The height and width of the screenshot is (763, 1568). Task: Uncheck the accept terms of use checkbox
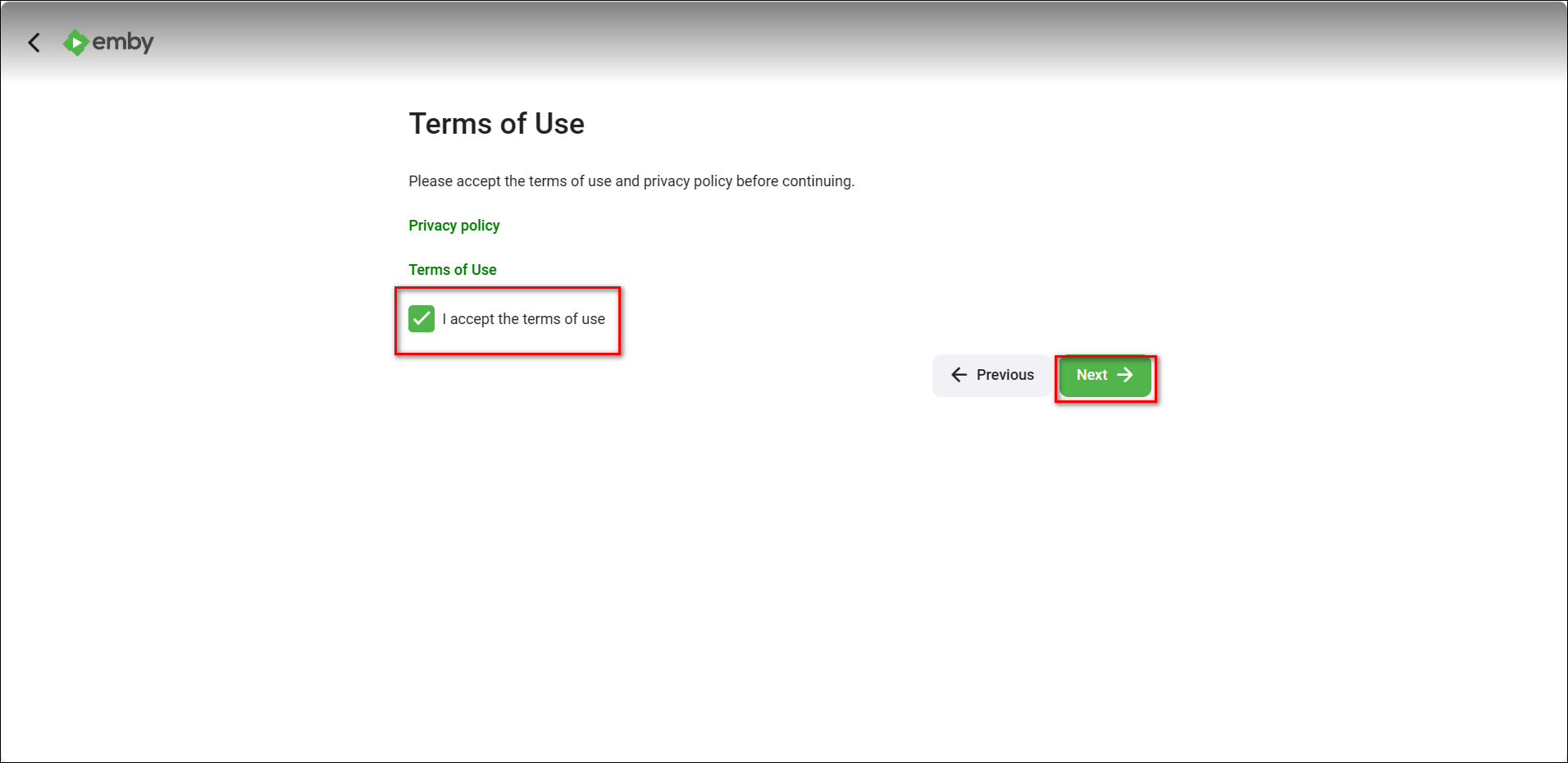point(422,319)
